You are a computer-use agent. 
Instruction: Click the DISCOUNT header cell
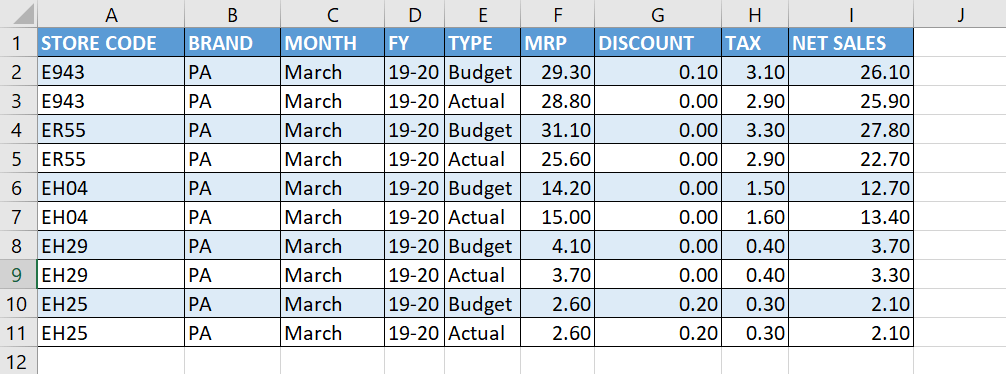click(658, 43)
